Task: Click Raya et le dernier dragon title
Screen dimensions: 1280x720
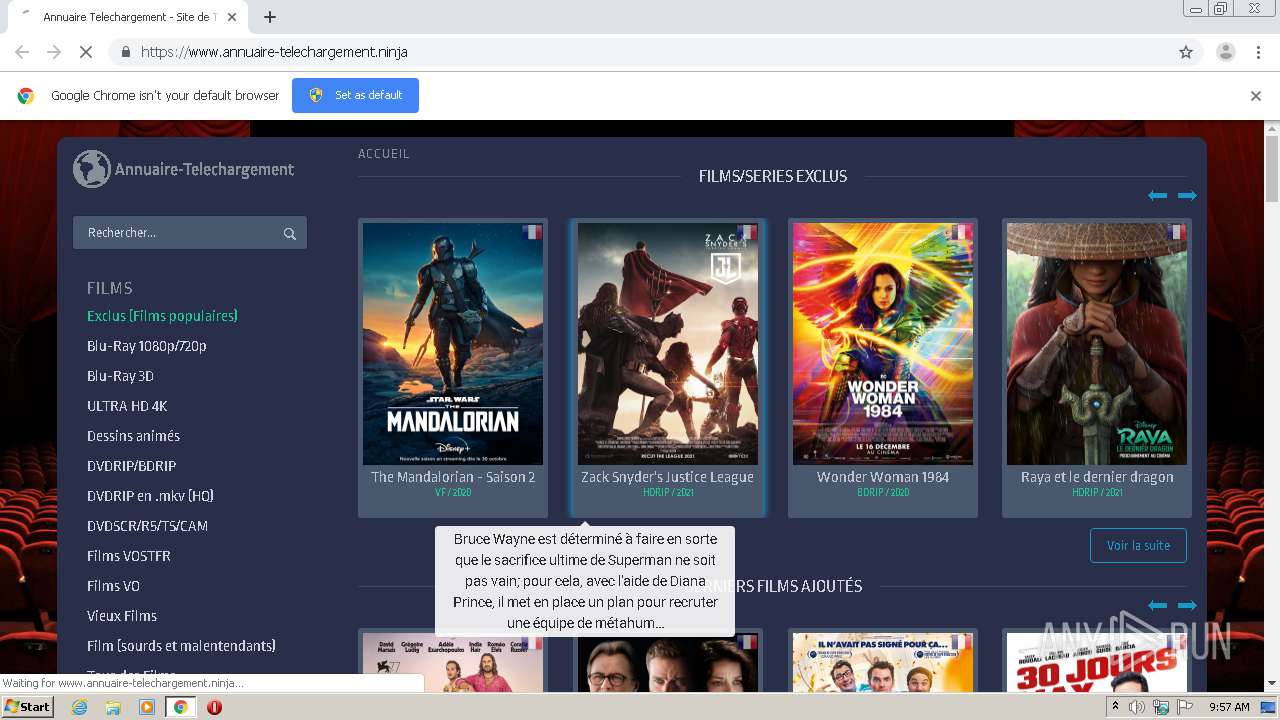Action: coord(1097,477)
